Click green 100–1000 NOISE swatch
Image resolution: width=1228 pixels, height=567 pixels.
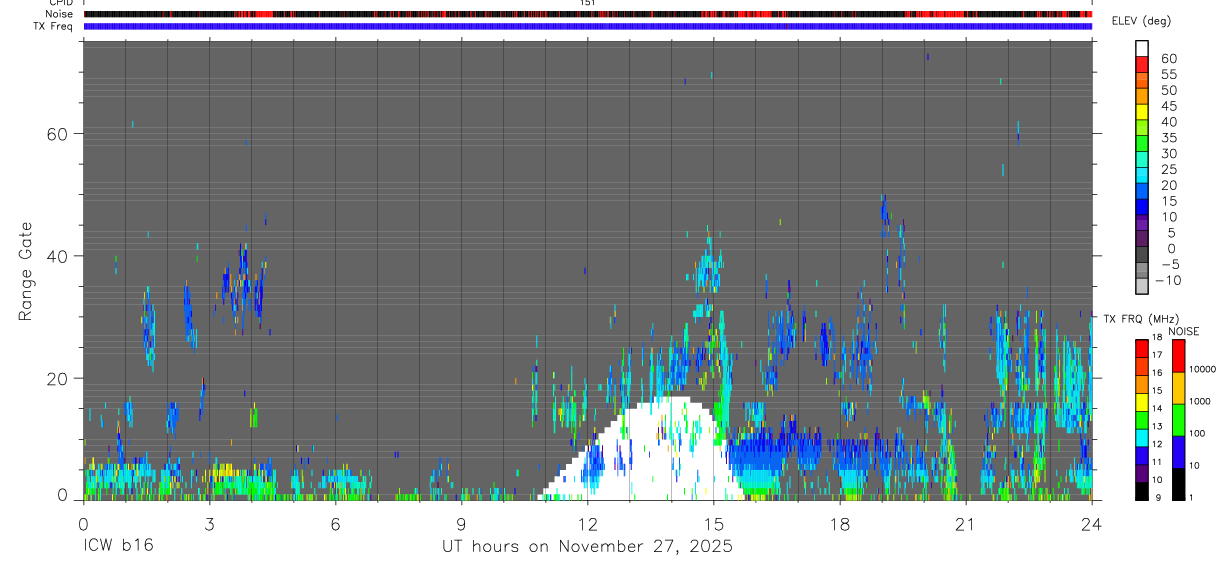click(x=1178, y=420)
